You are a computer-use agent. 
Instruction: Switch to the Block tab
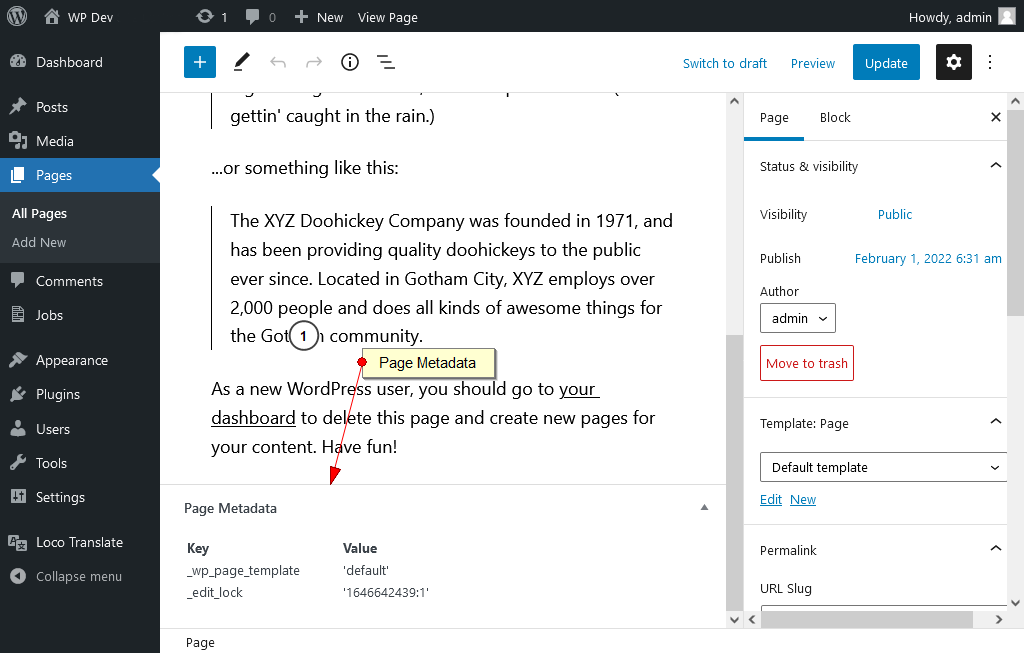(x=835, y=117)
